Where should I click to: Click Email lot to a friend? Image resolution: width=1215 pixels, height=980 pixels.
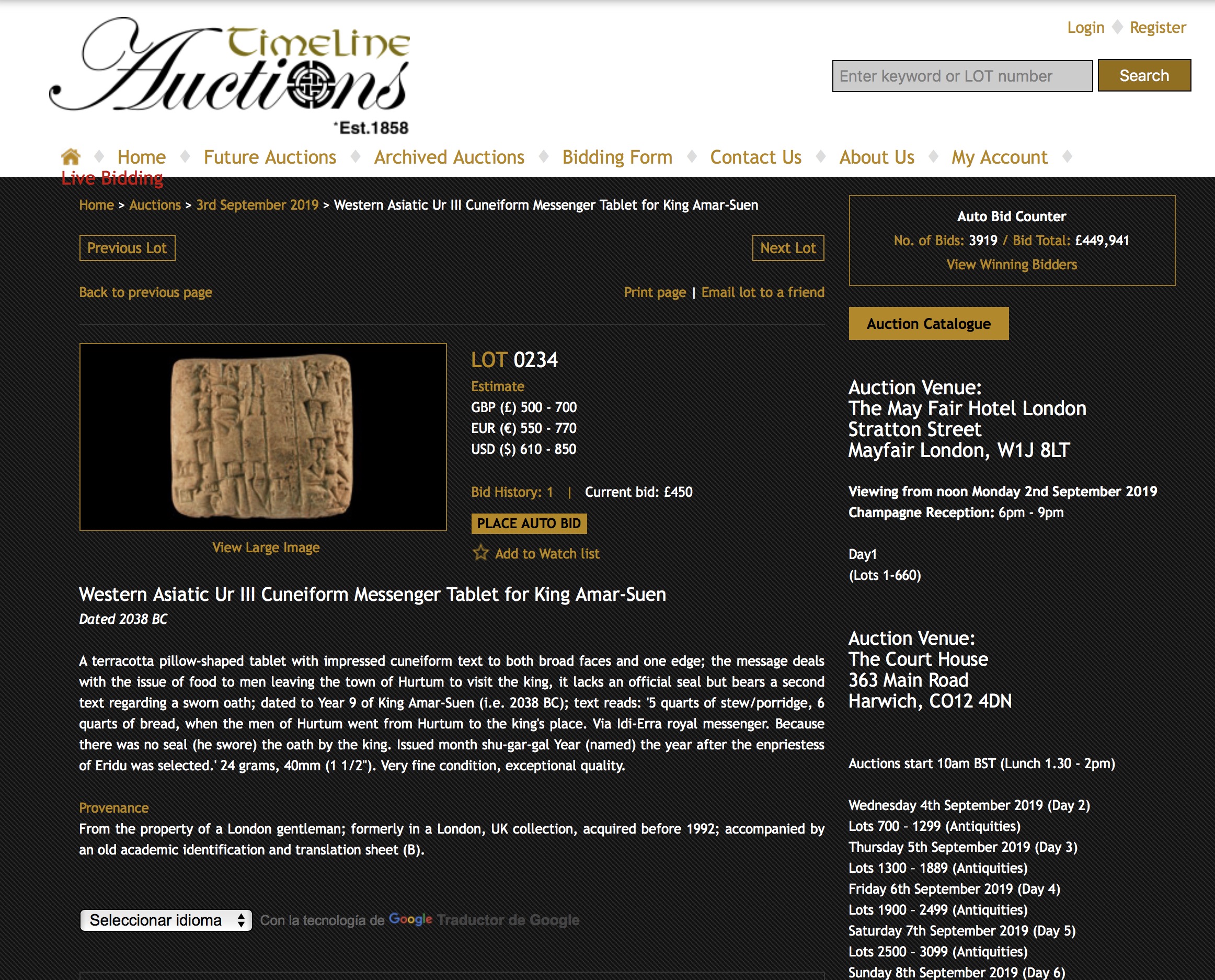coord(762,292)
